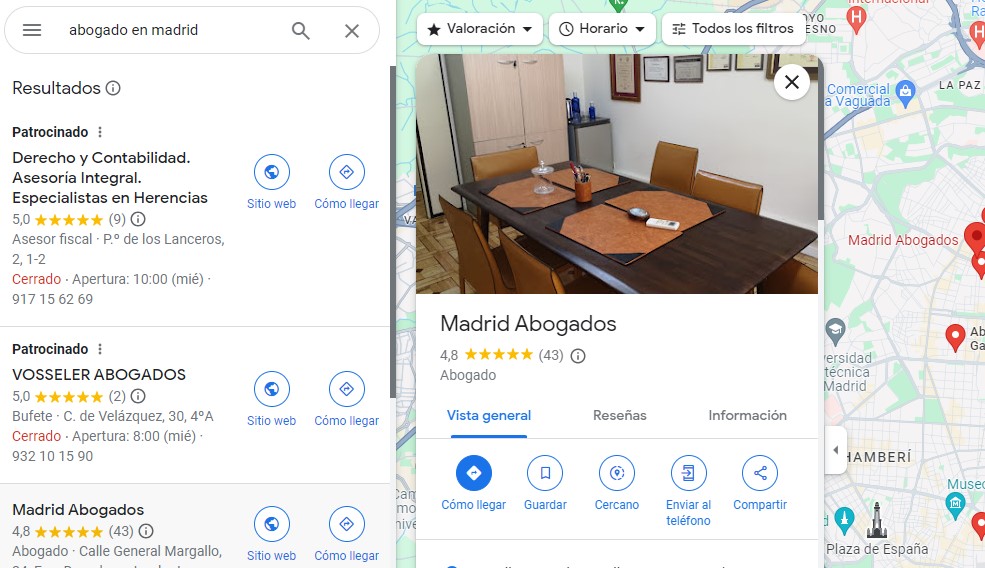Switch to the Reseñas tab

click(619, 415)
